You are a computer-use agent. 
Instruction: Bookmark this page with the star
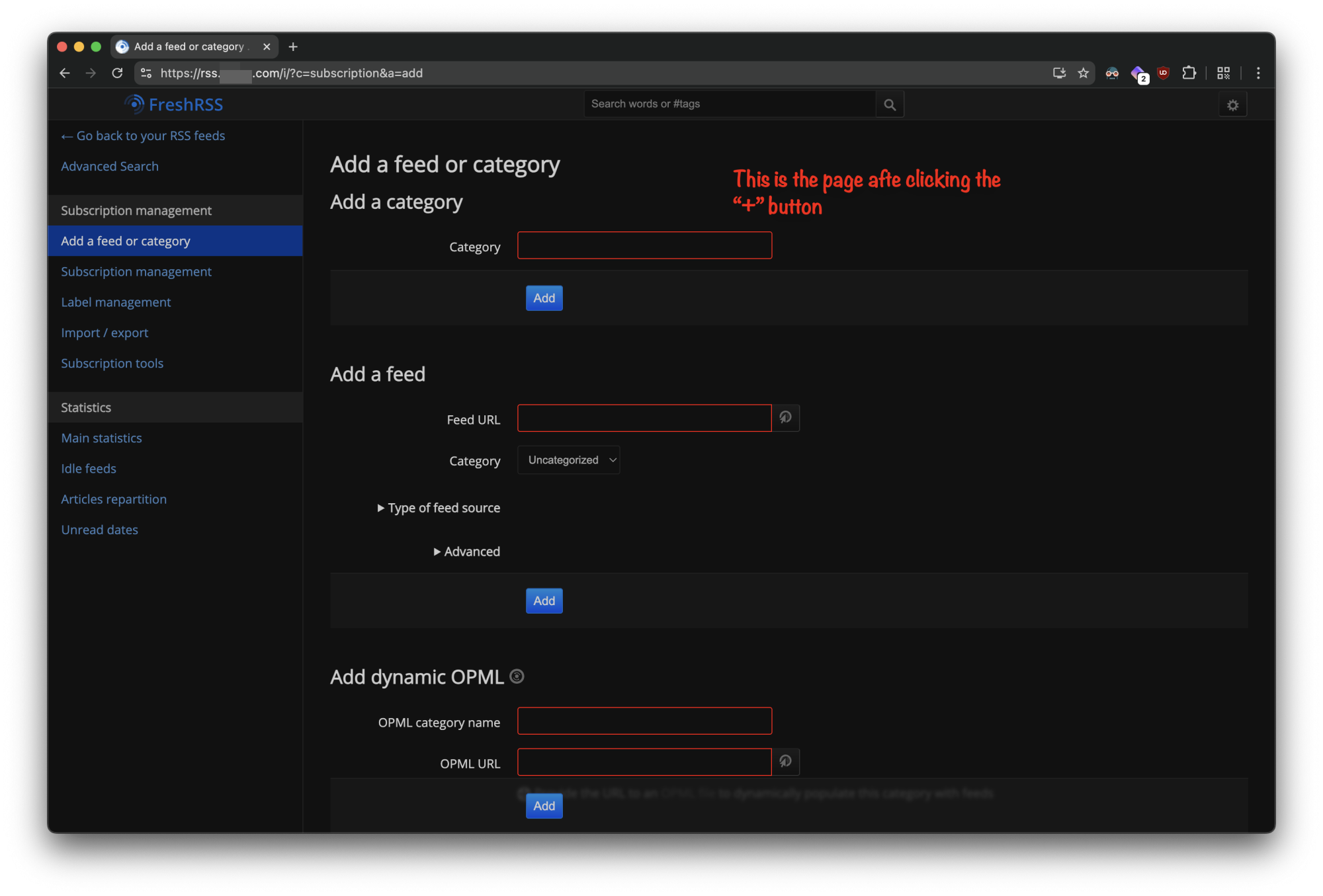click(1083, 73)
